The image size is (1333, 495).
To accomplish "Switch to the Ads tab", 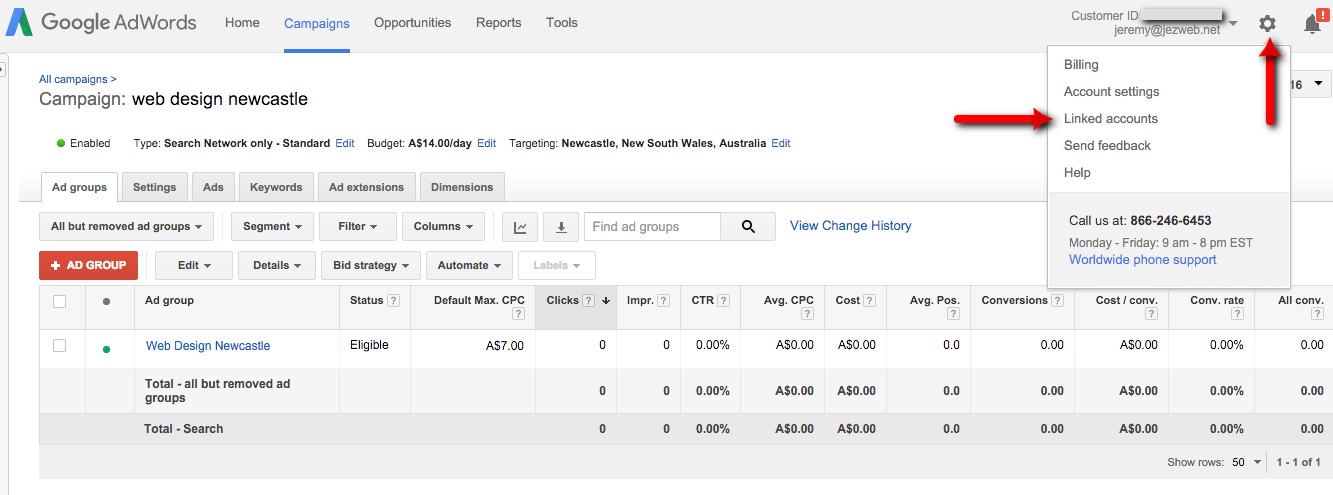I will [214, 187].
